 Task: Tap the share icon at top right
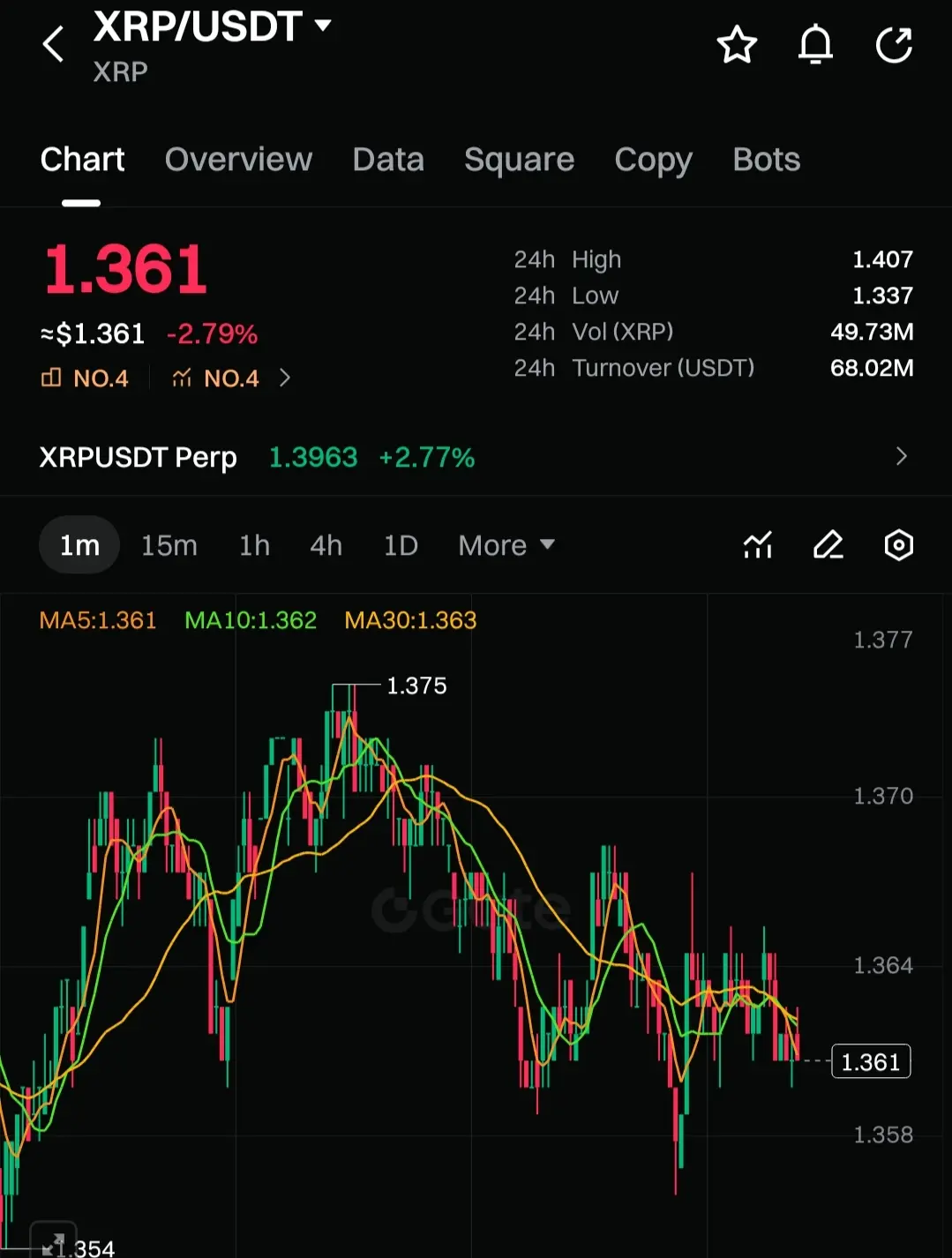point(894,45)
